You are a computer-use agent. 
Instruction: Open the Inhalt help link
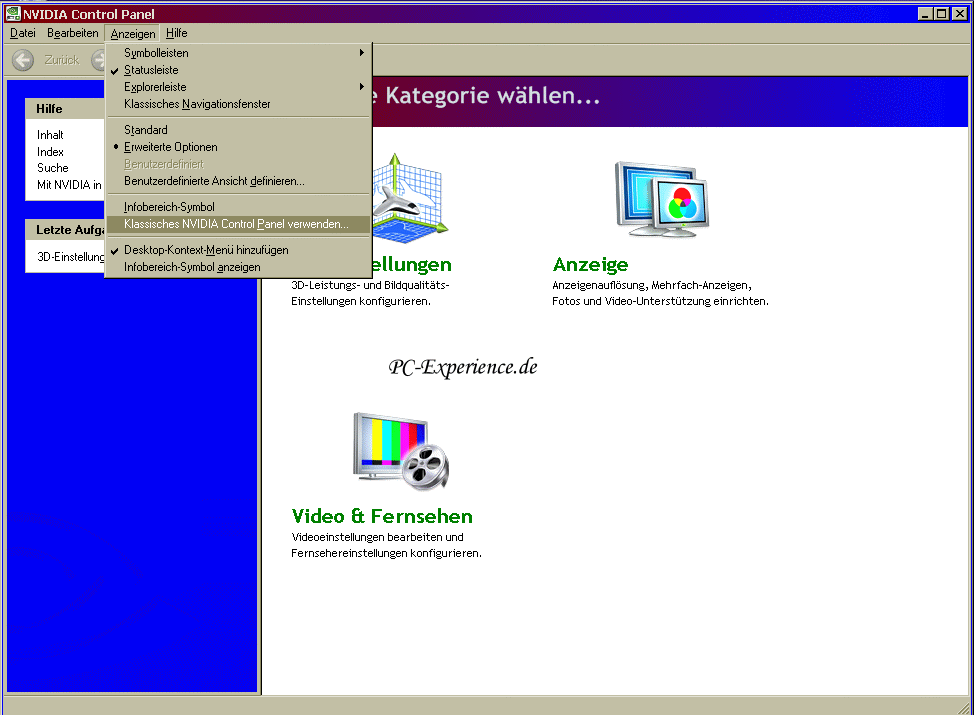click(x=50, y=135)
